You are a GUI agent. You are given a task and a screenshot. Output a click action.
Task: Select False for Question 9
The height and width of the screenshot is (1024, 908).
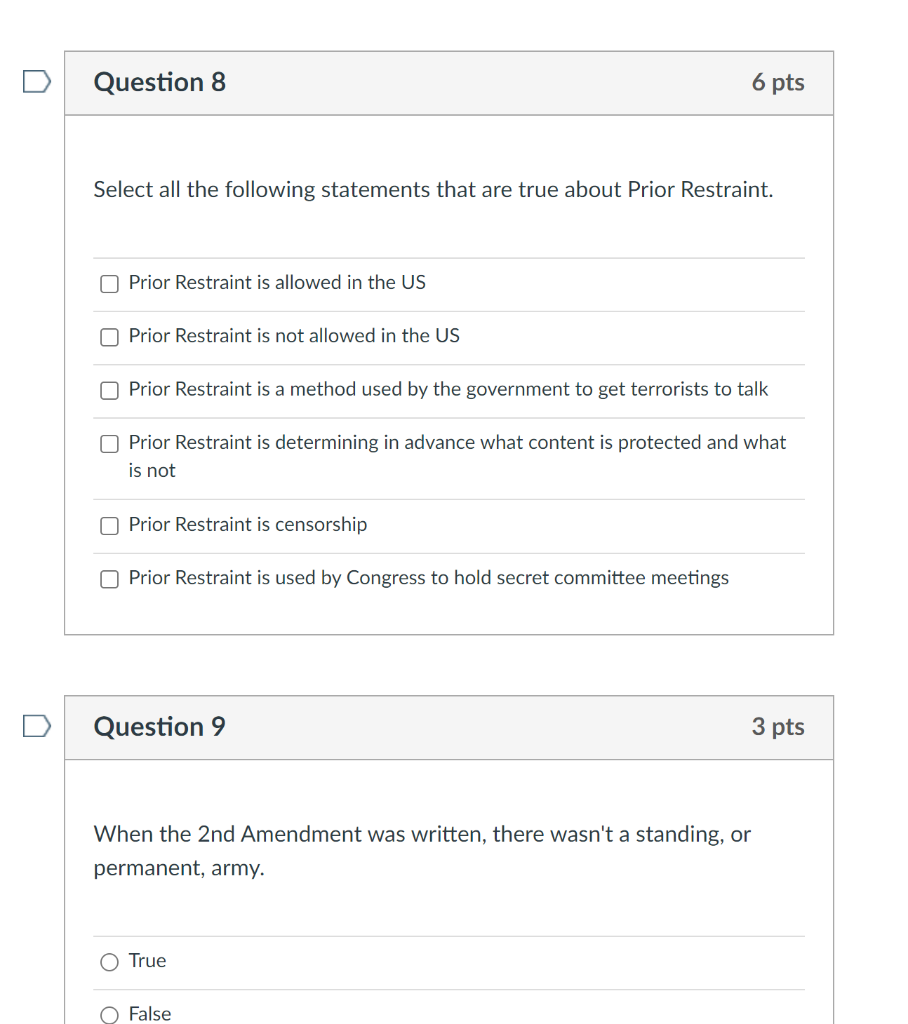tap(109, 1014)
